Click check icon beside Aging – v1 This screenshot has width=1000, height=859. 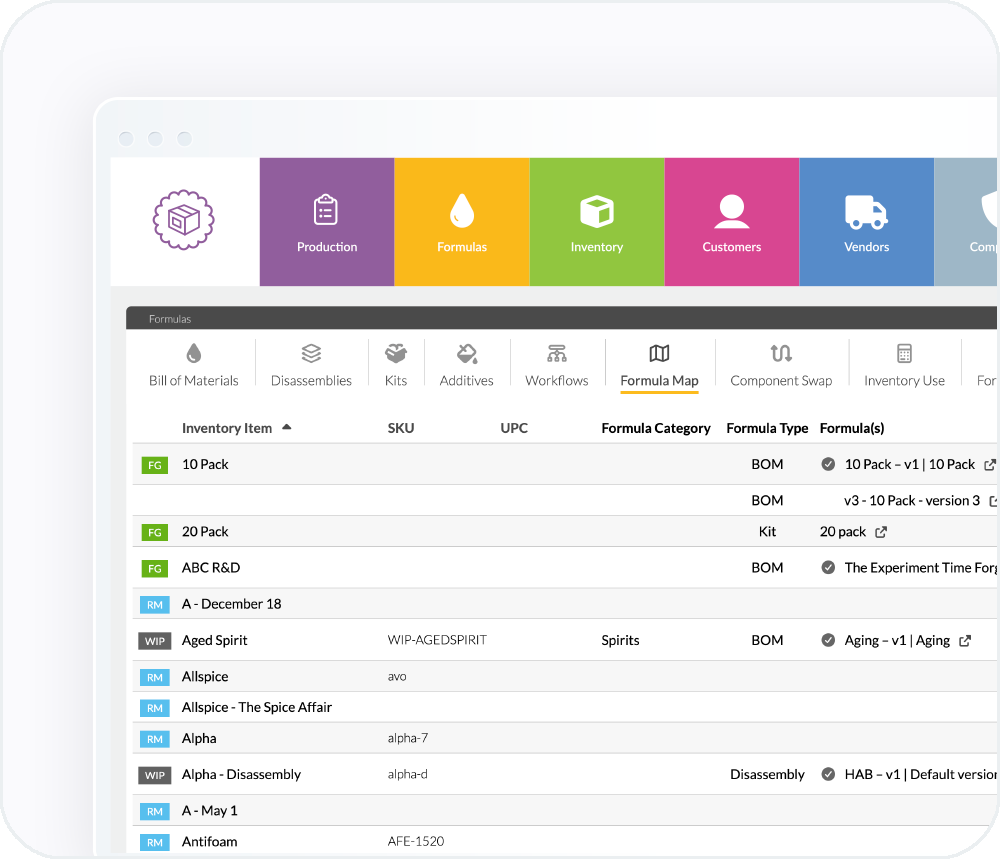[x=828, y=640]
